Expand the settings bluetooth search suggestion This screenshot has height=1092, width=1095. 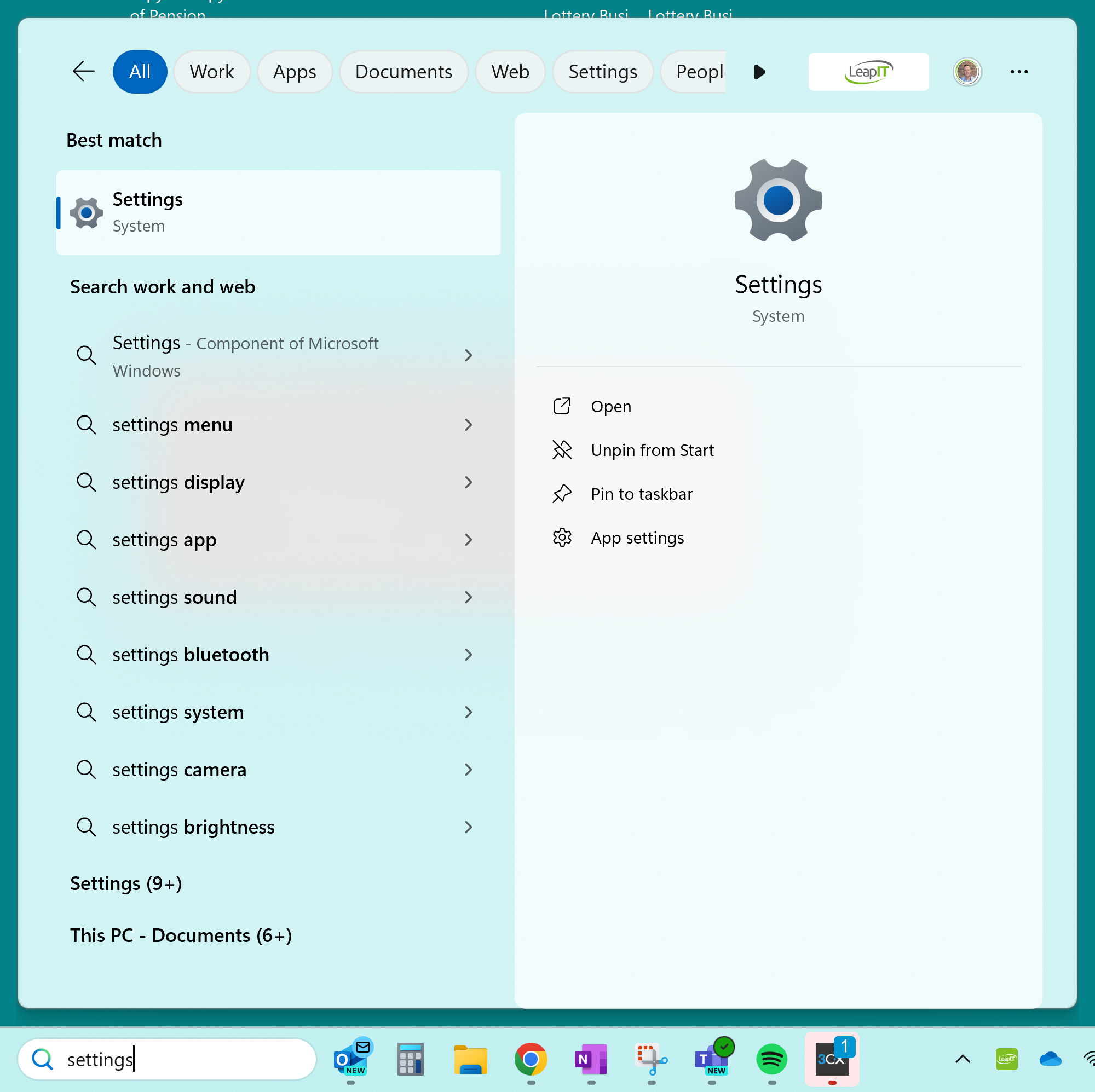[x=469, y=655]
